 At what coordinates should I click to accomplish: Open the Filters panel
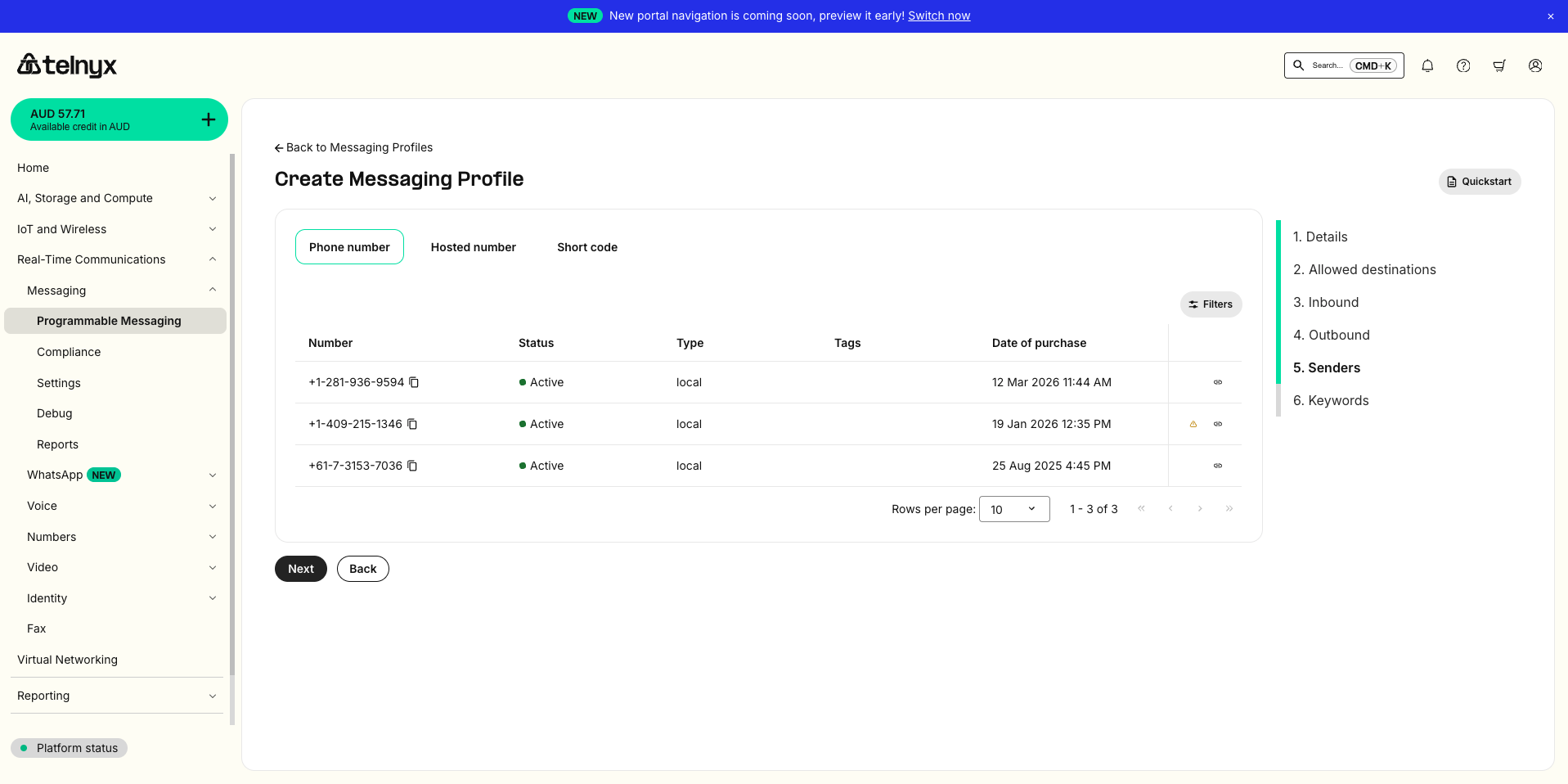coord(1211,304)
